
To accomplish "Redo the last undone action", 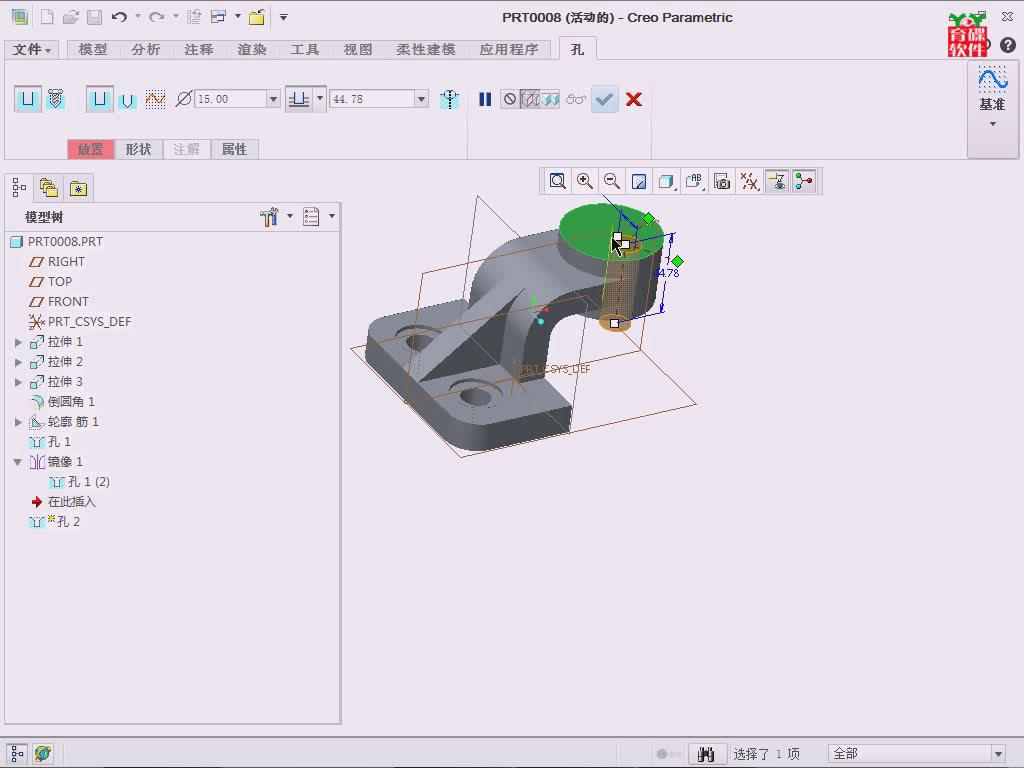I will pyautogui.click(x=156, y=17).
